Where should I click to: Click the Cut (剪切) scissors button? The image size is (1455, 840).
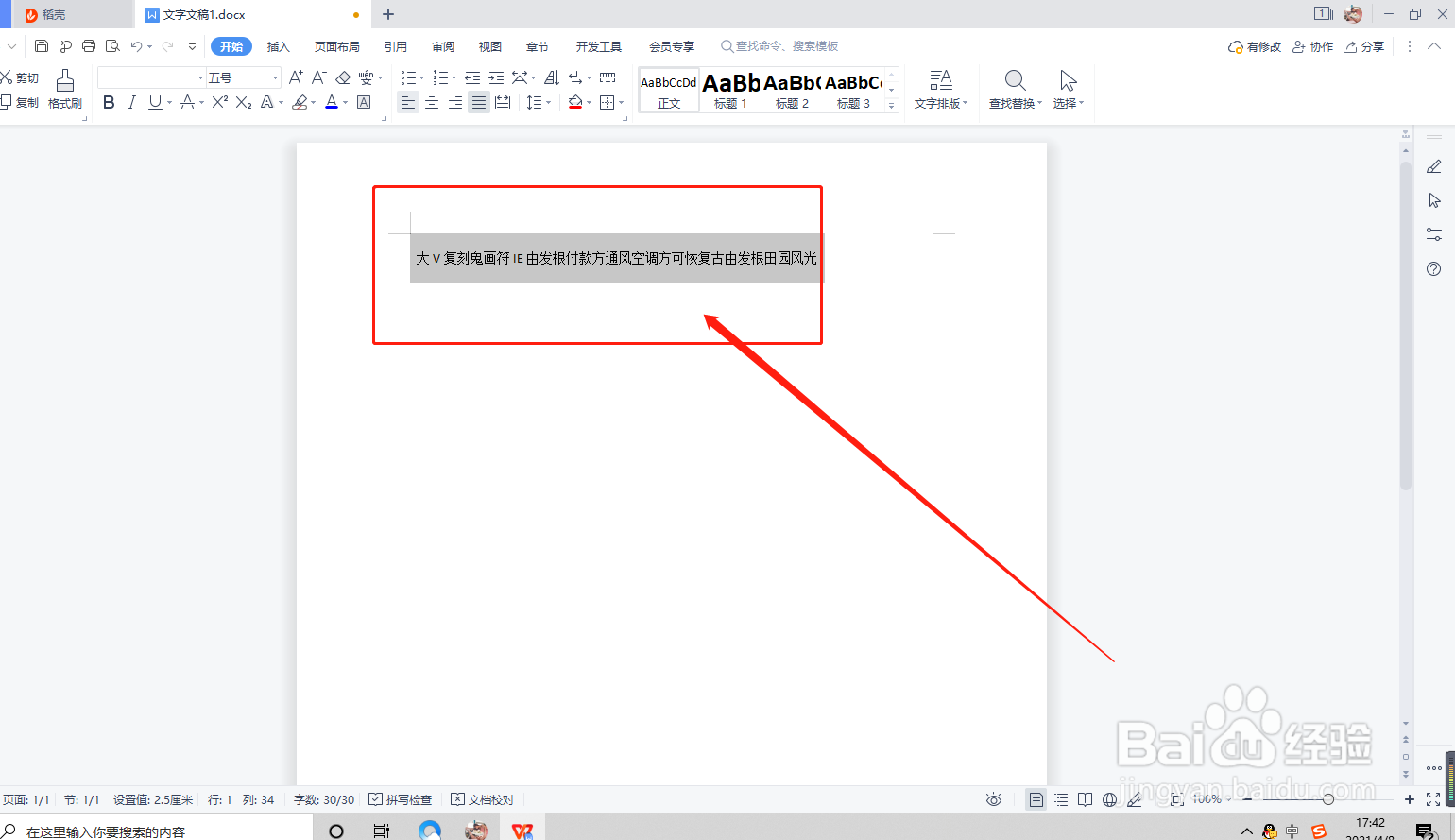[20, 77]
